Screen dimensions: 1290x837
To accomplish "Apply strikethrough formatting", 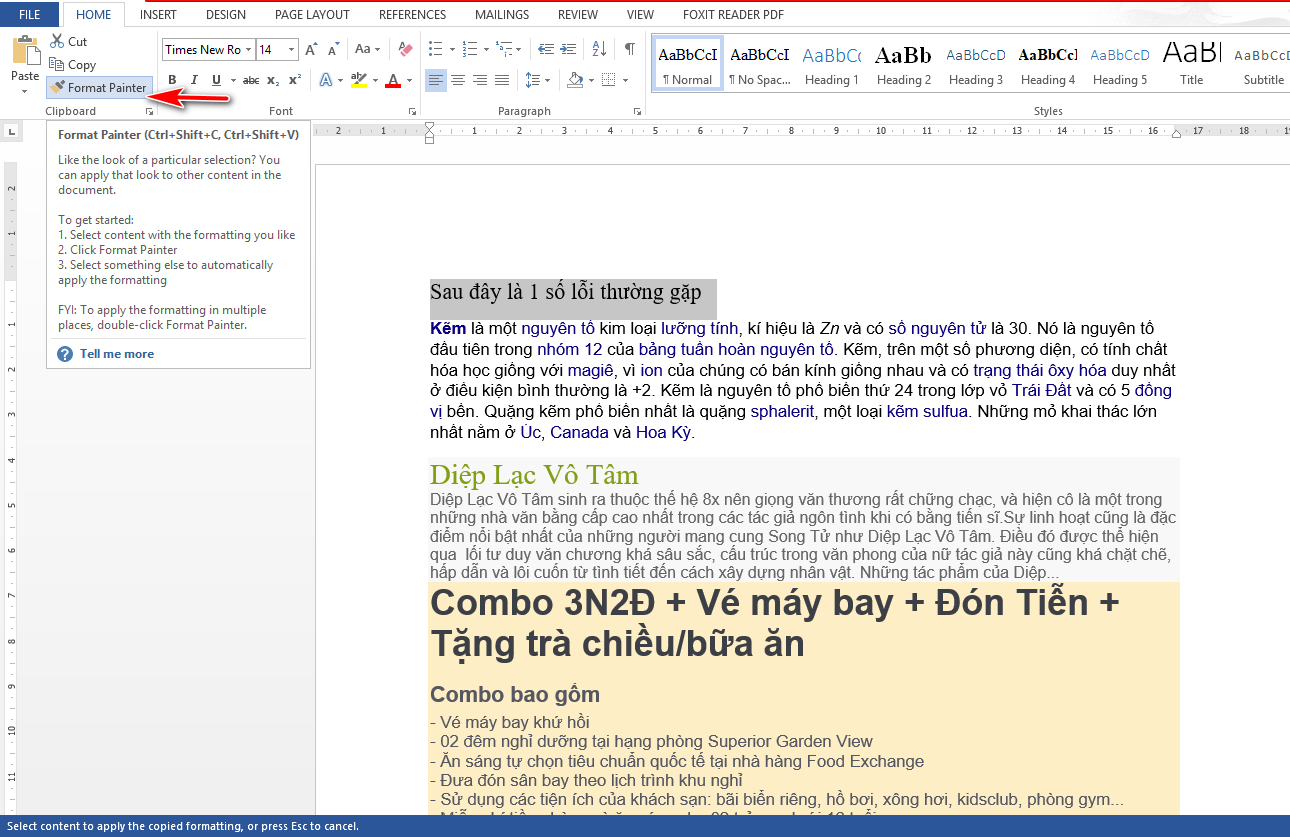I will tap(251, 80).
